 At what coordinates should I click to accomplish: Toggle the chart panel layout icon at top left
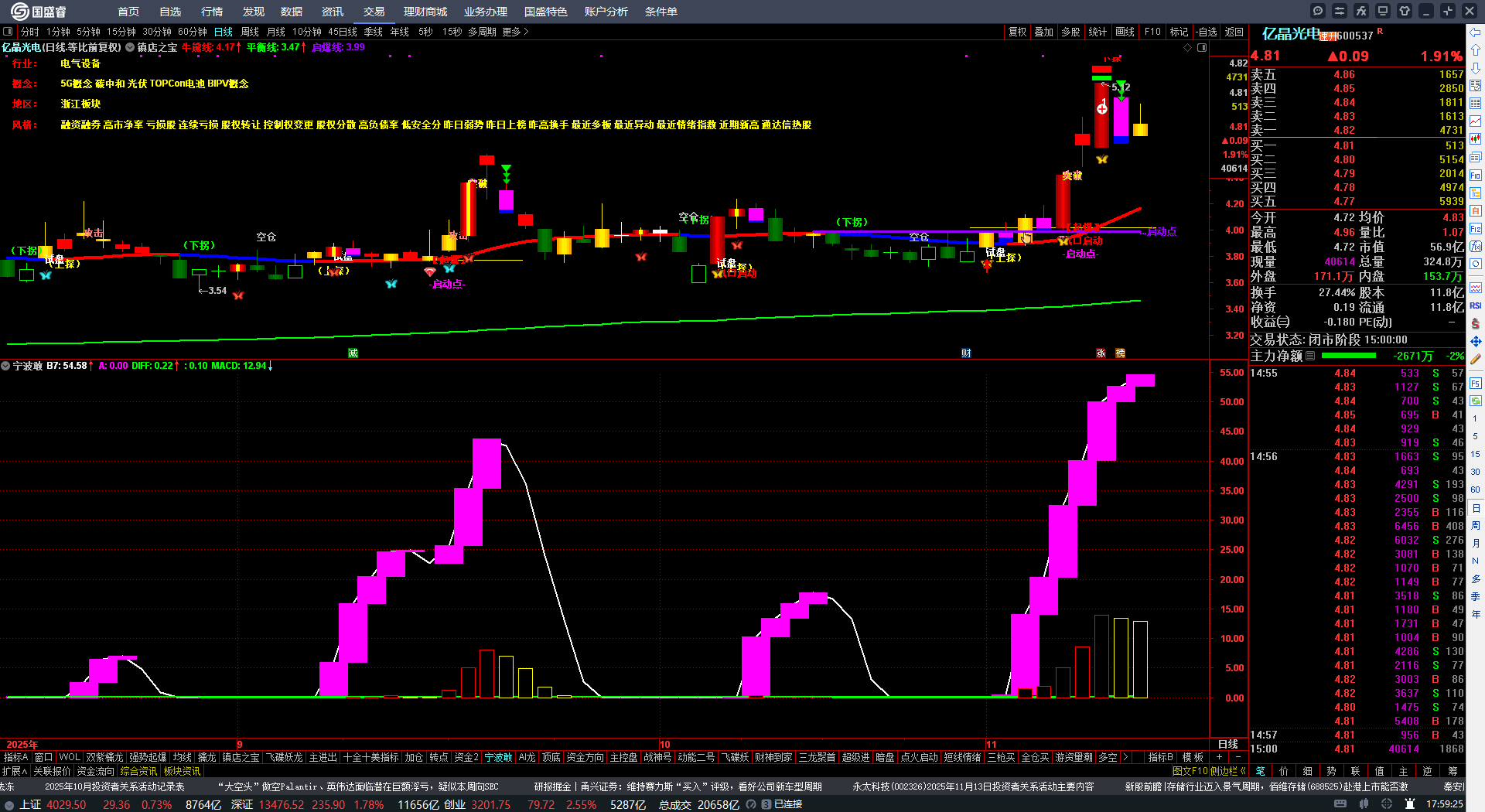click(8, 32)
